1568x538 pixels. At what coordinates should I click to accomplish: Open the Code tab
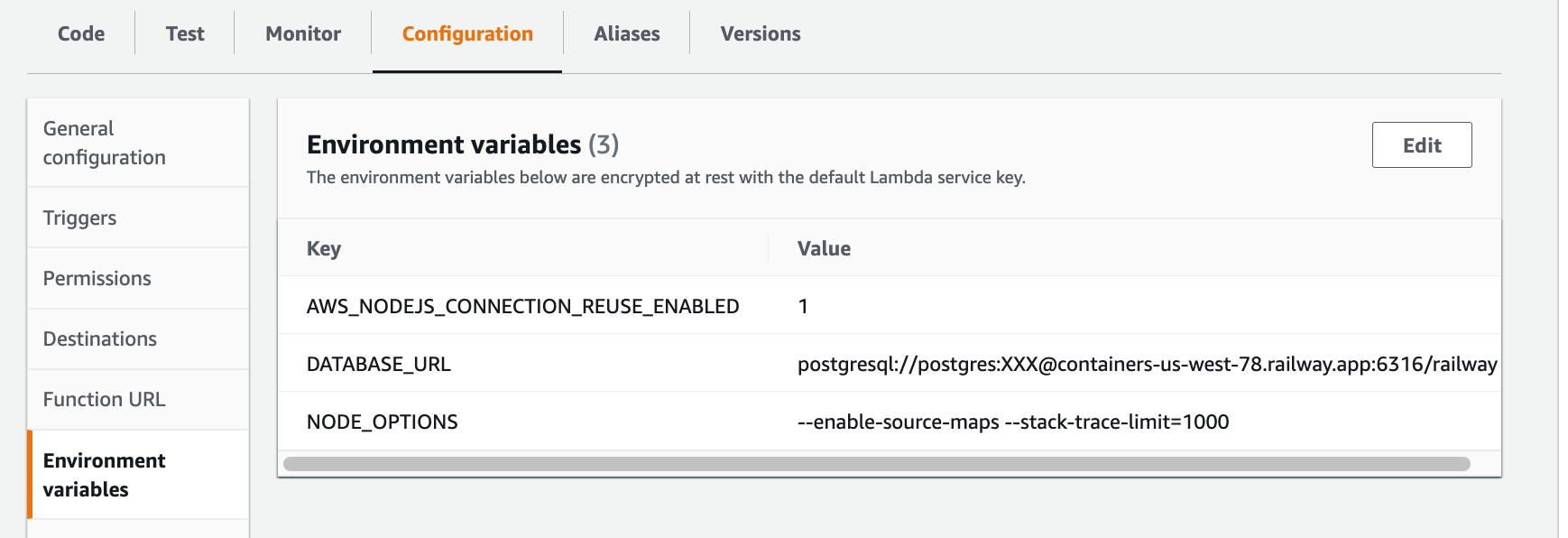point(81,33)
